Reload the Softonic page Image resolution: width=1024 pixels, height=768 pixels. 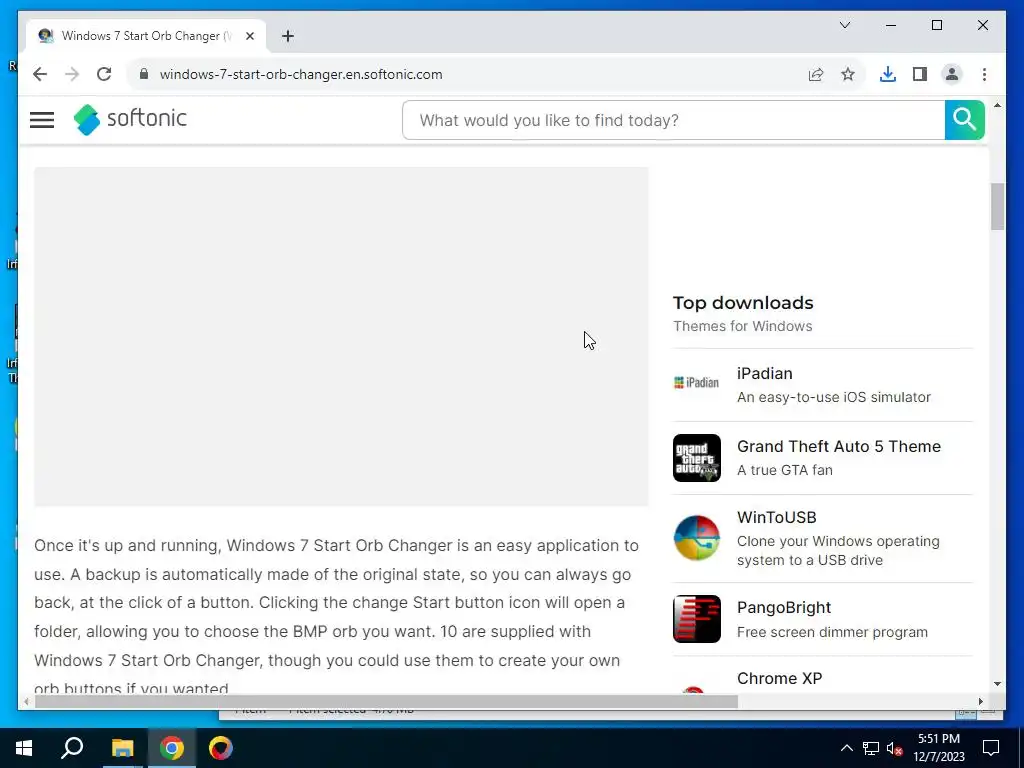click(104, 74)
